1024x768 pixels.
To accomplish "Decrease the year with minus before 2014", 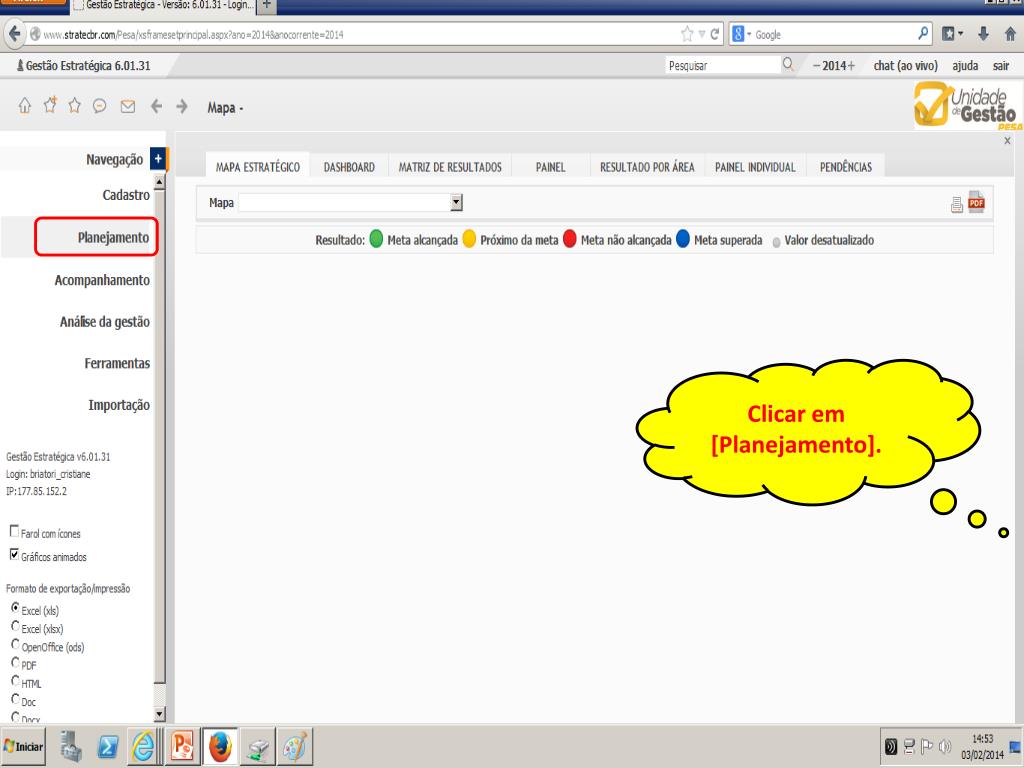I will coord(816,65).
